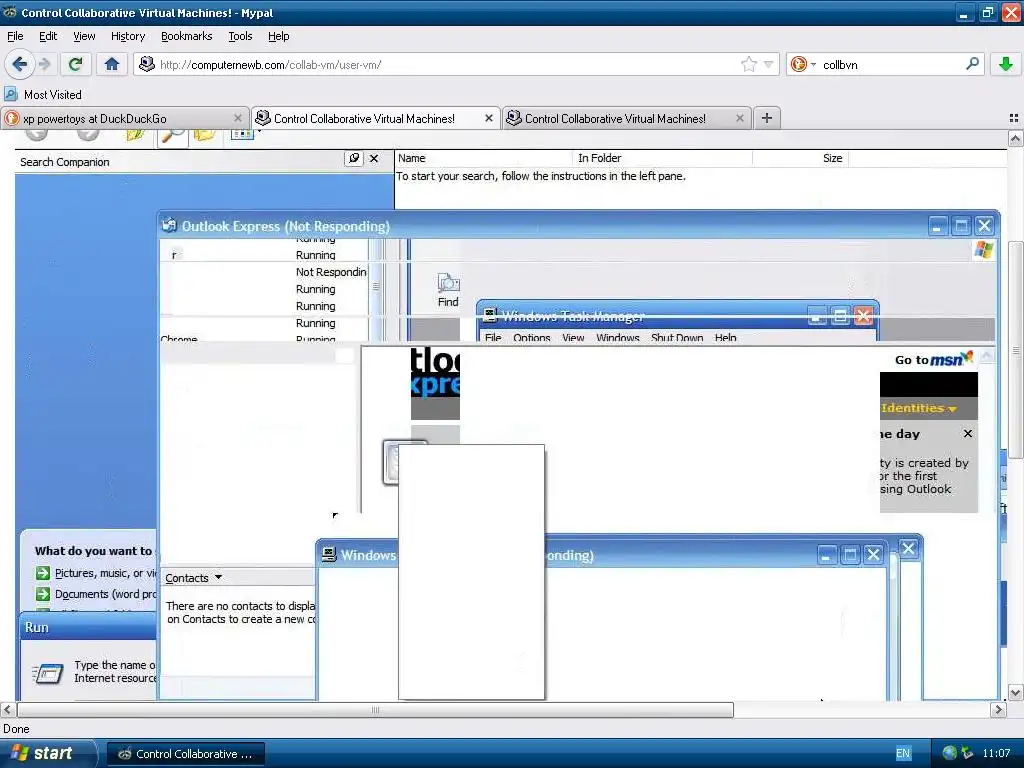Open the File menu of Mypal
1024x768 pixels.
pos(15,37)
